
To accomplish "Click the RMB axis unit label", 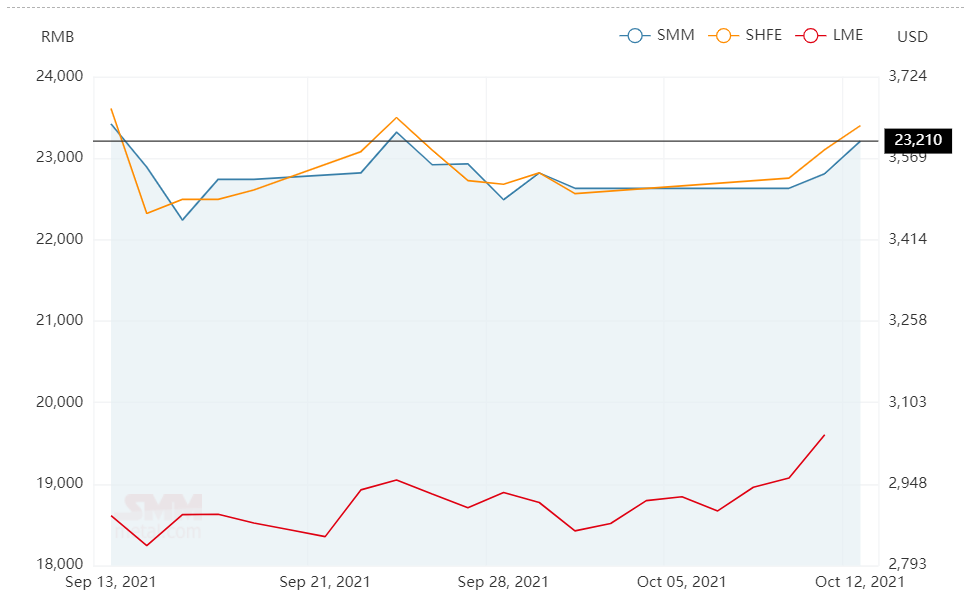I will (x=57, y=37).
